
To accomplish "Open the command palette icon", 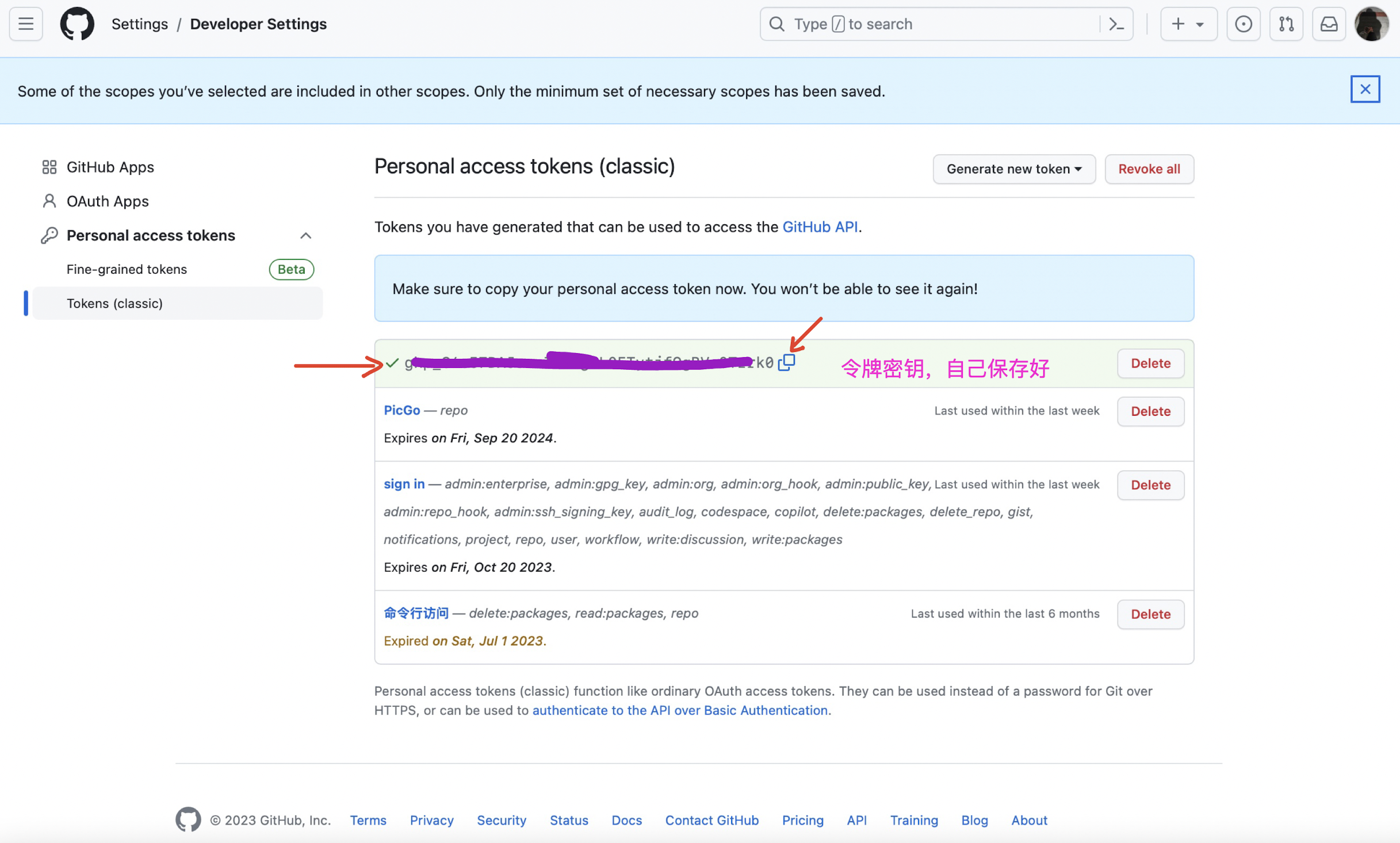I will coord(1116,24).
